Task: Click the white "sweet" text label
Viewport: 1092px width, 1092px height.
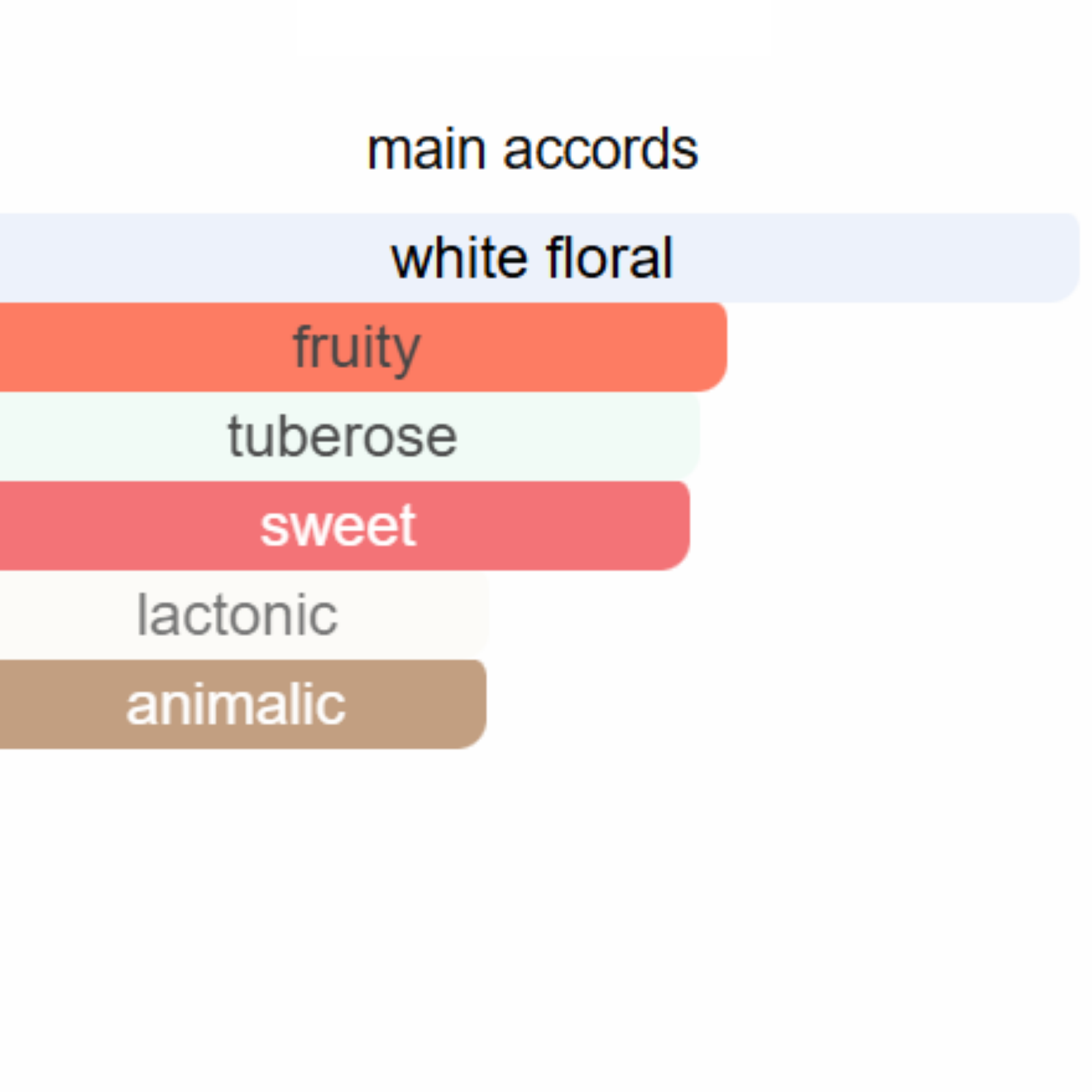Action: pyautogui.click(x=338, y=526)
